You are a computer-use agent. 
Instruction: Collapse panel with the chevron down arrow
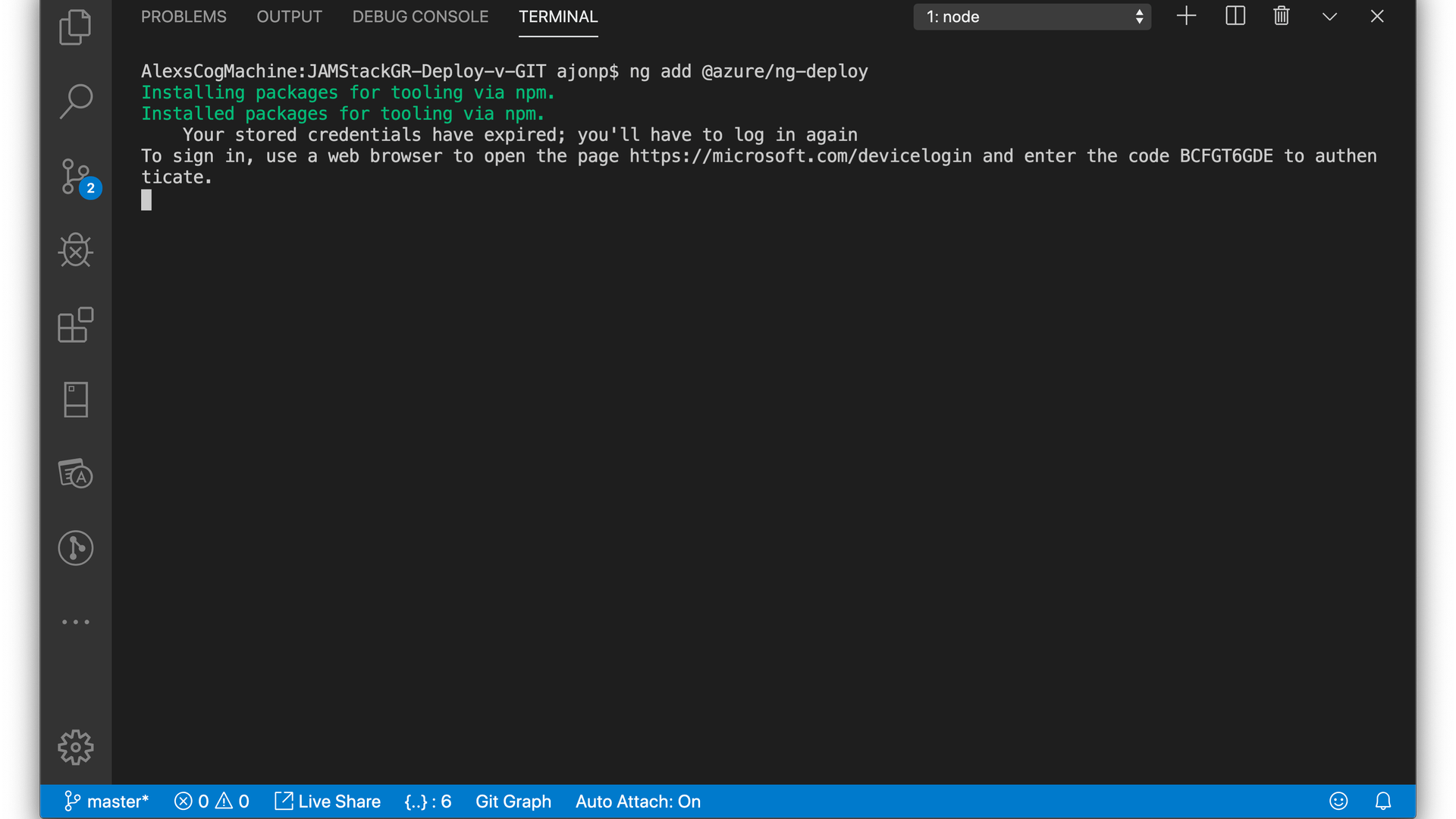(1329, 16)
